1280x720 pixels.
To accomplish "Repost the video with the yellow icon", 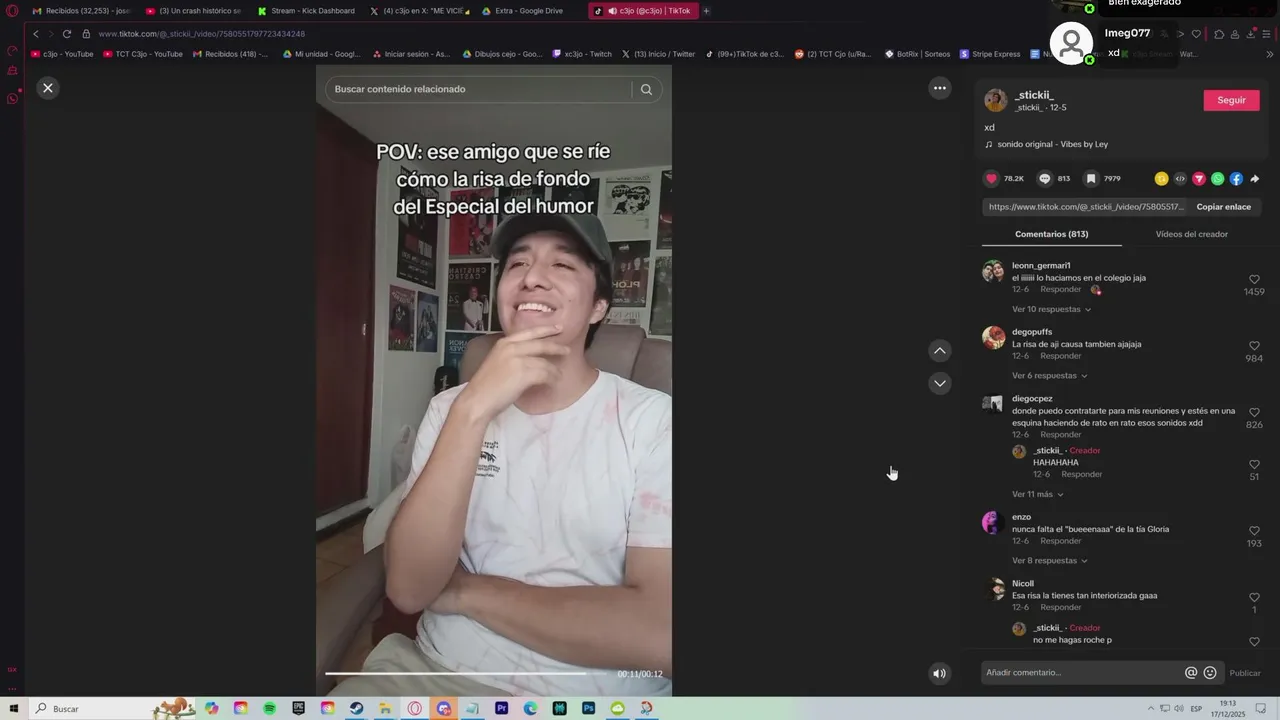I will click(1161, 179).
